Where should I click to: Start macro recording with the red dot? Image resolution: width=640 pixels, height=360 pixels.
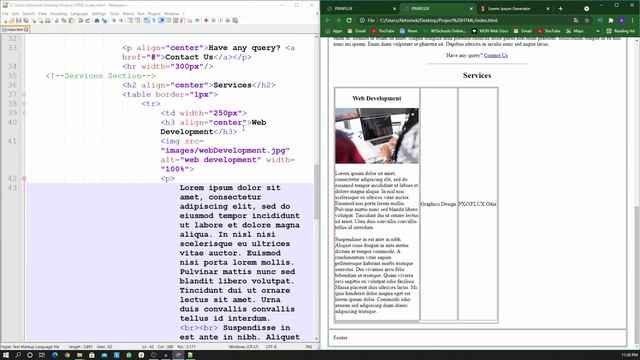206,20
